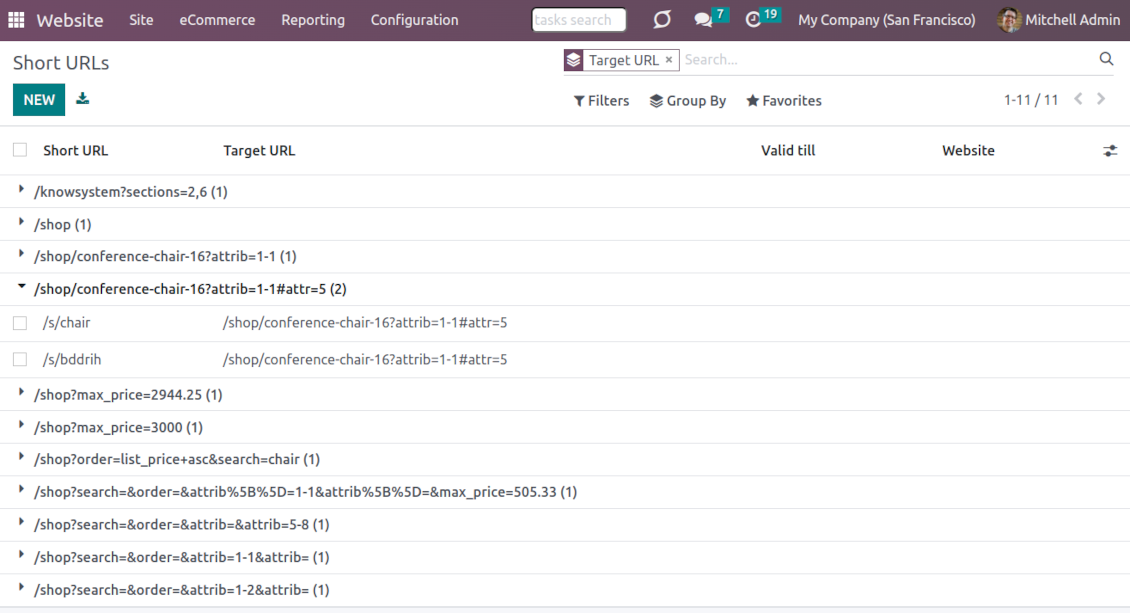
Task: Open the Site menu
Action: 141,20
